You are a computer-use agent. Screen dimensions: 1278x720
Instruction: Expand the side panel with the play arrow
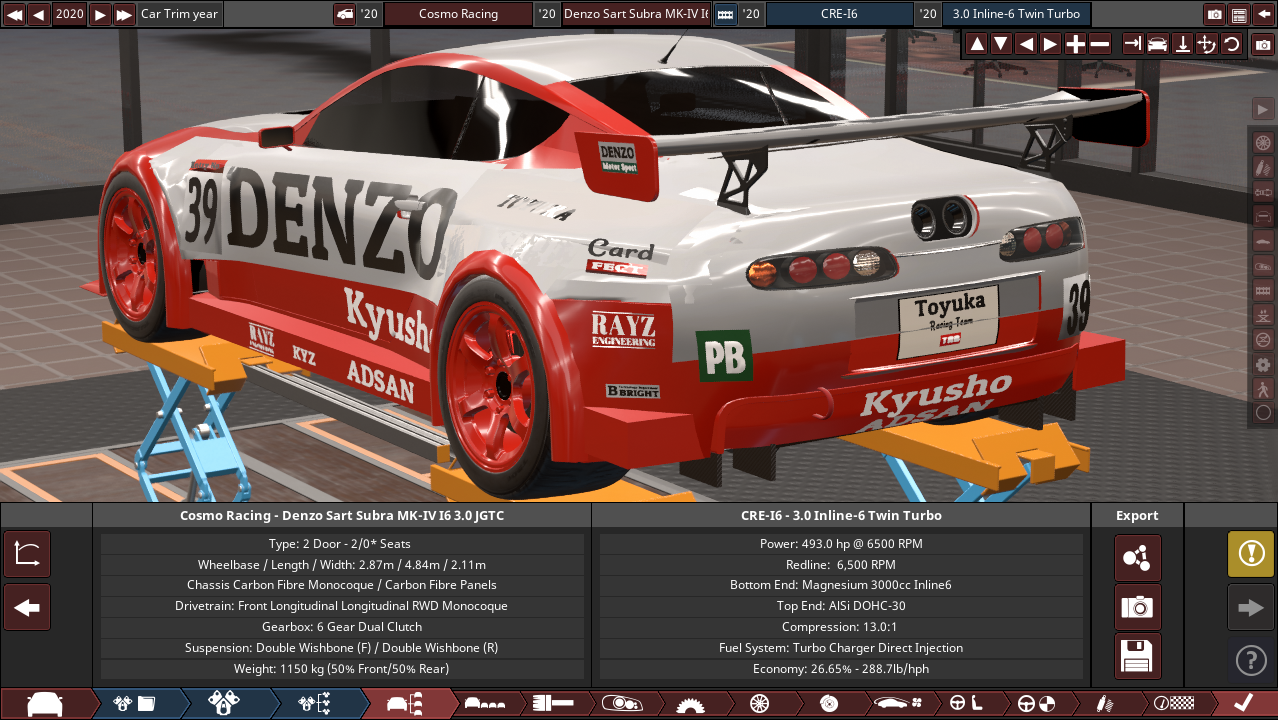click(x=1263, y=108)
